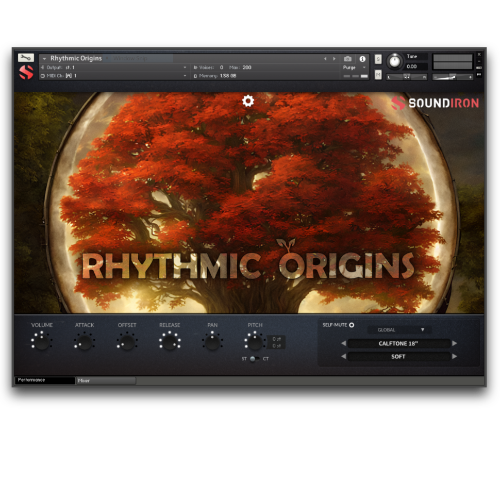The image size is (500, 500).
Task: Click the Soundiron S logo in the header
Action: point(26,72)
